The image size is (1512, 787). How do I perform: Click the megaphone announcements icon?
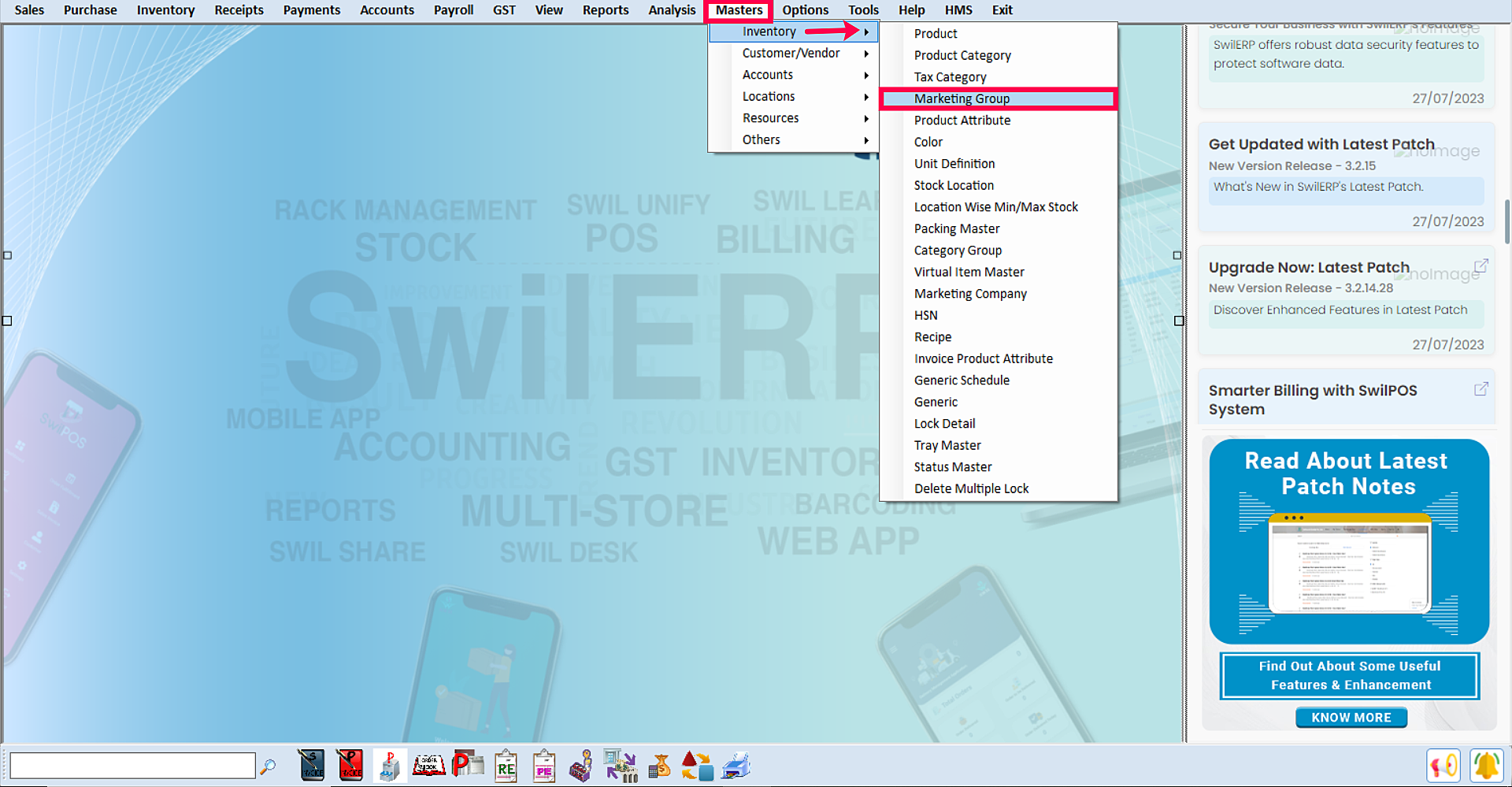[x=1443, y=766]
